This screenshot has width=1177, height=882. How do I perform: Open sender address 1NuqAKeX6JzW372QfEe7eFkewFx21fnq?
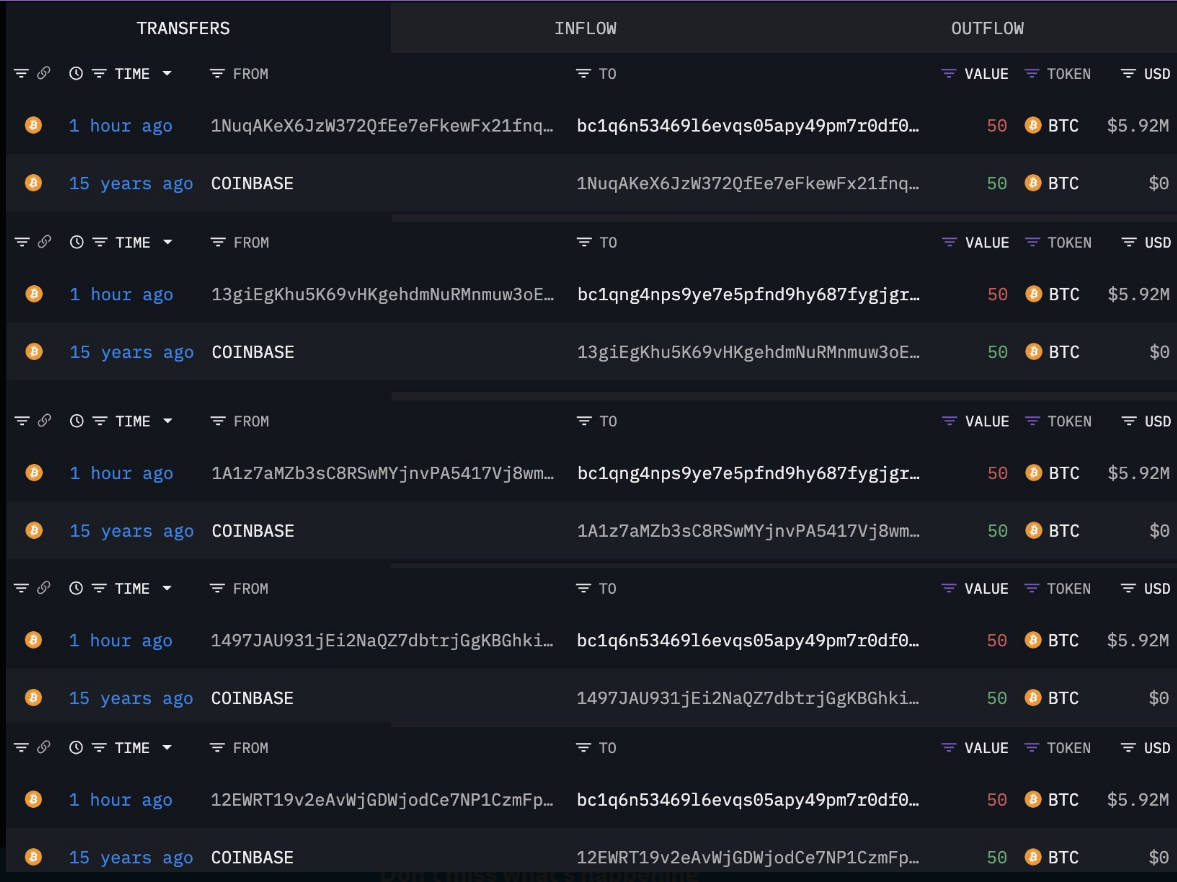382,125
